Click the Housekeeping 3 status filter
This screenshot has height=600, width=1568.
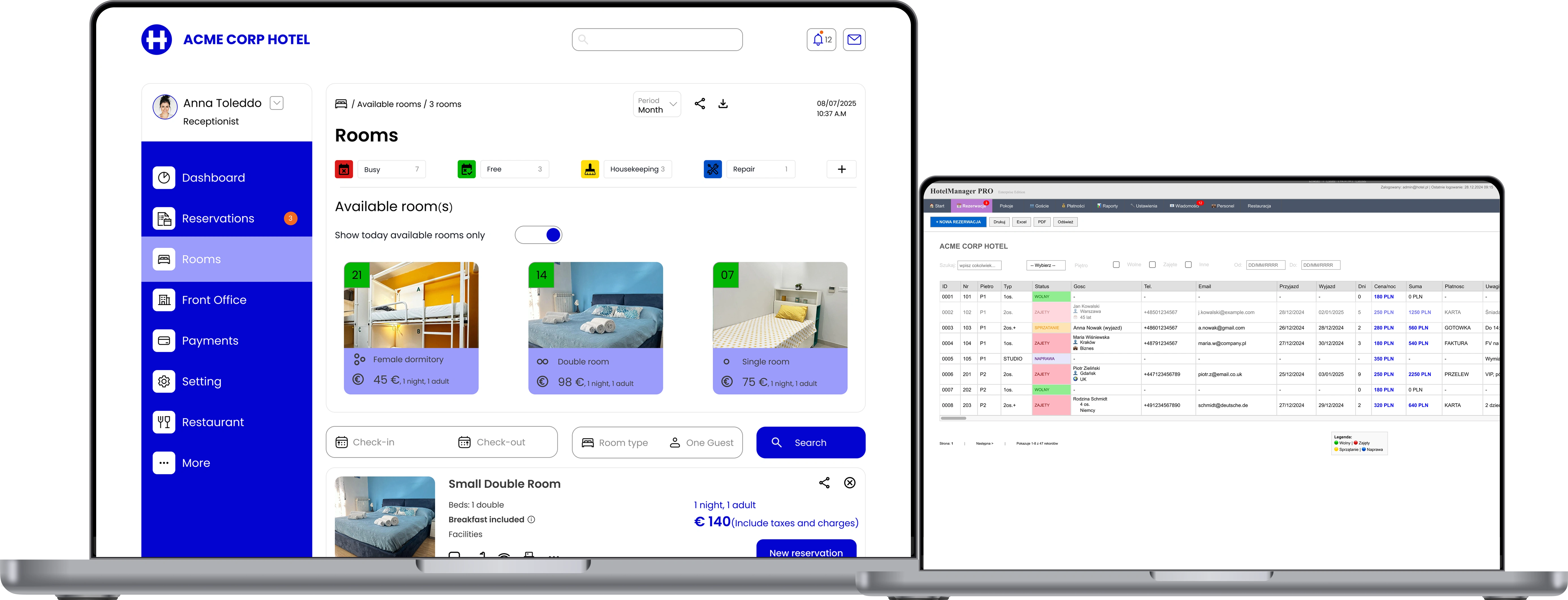coord(638,169)
